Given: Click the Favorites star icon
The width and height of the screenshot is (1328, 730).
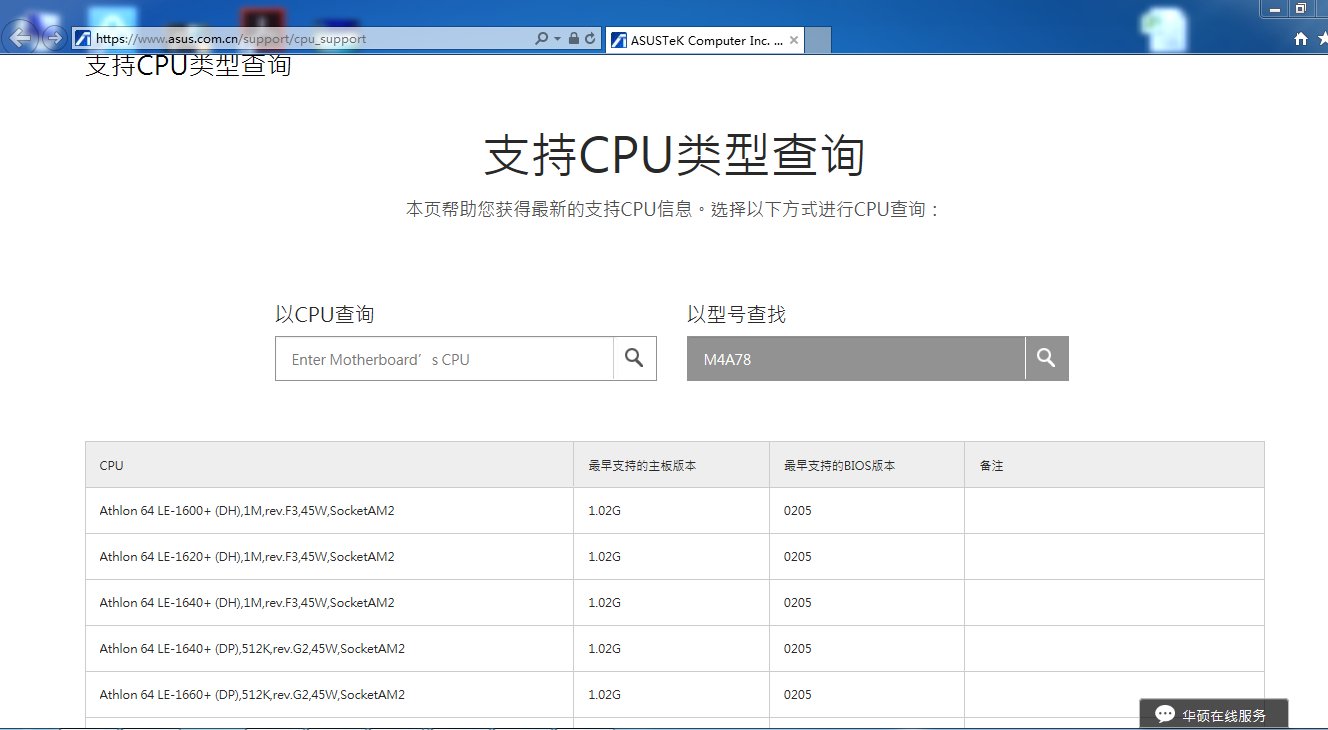Looking at the screenshot, I should tap(1323, 38).
